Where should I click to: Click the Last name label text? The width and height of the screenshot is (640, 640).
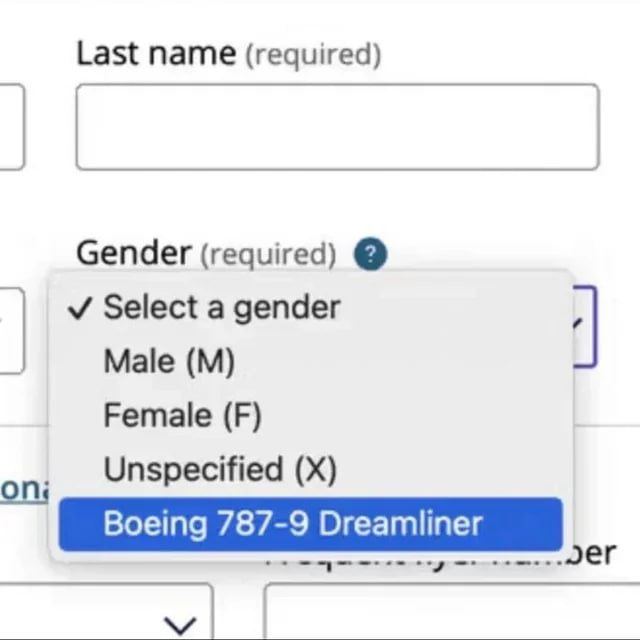(x=156, y=53)
